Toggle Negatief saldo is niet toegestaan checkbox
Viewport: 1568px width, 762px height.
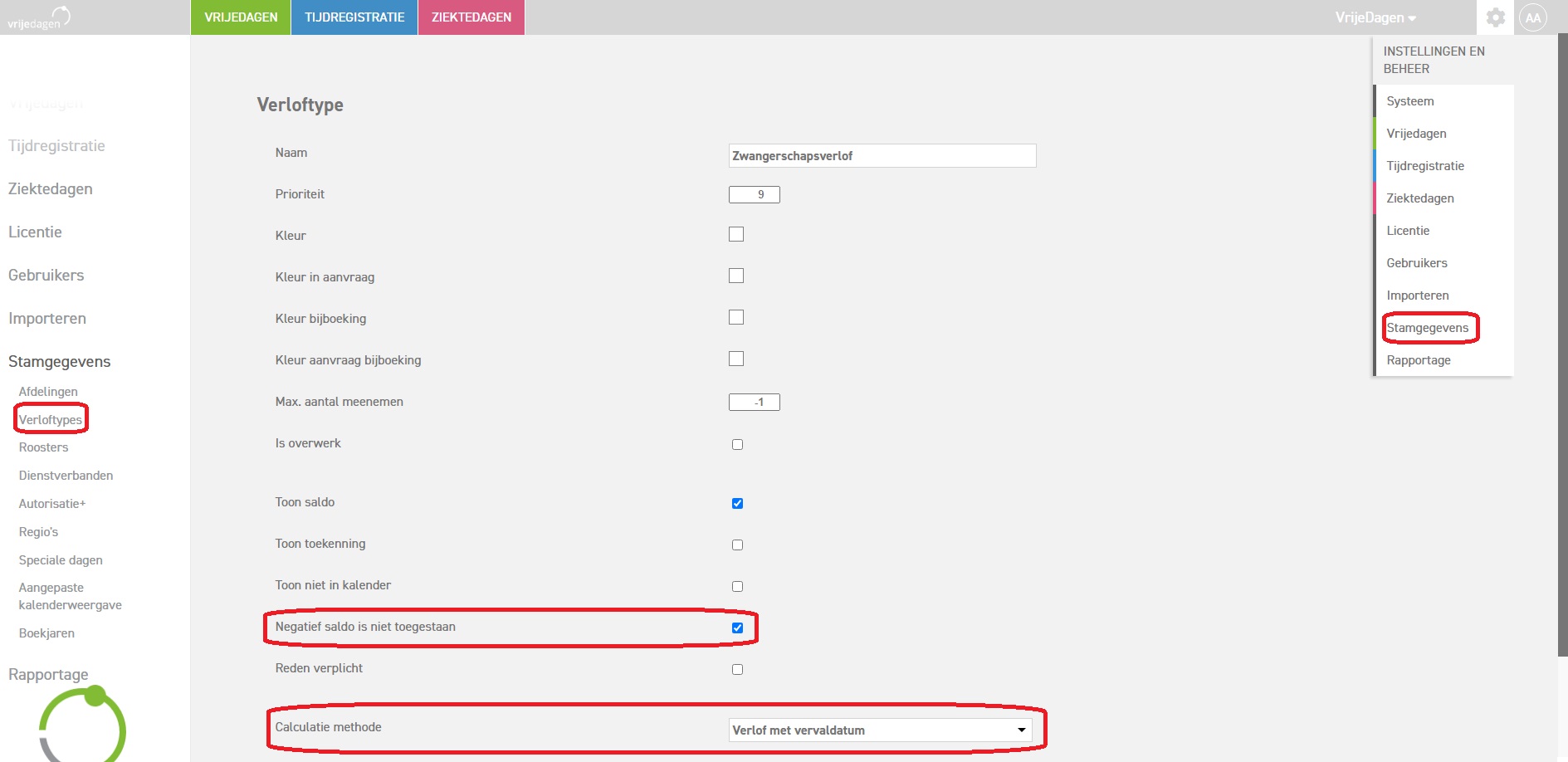737,628
